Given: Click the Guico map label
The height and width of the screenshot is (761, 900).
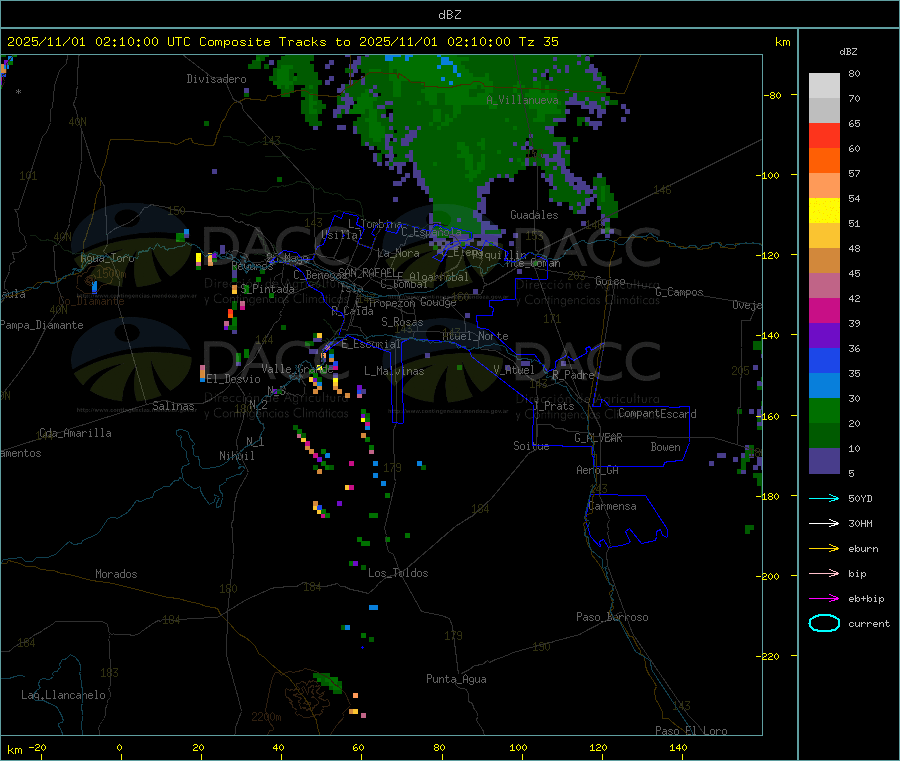Looking at the screenshot, I should (610, 282).
